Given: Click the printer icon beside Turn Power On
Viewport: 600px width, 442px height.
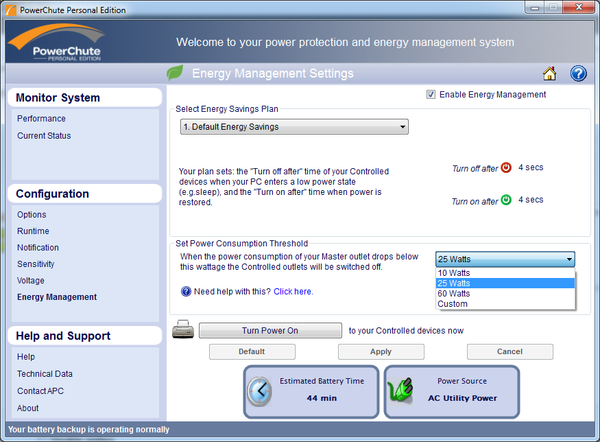Looking at the screenshot, I should [x=183, y=329].
